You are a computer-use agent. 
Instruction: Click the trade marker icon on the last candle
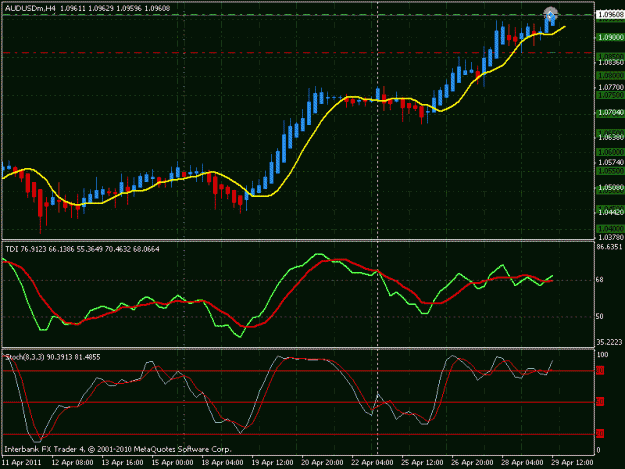coord(550,15)
